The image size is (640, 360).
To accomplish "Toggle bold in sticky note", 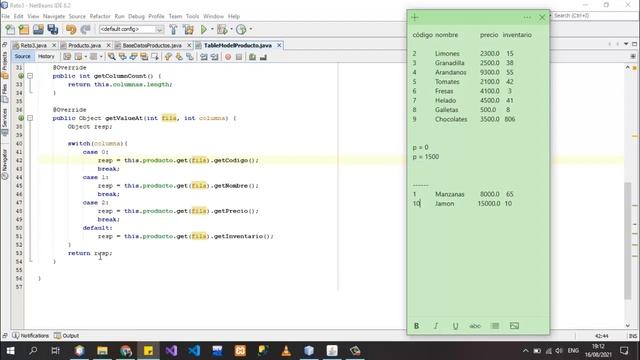I will [416, 326].
